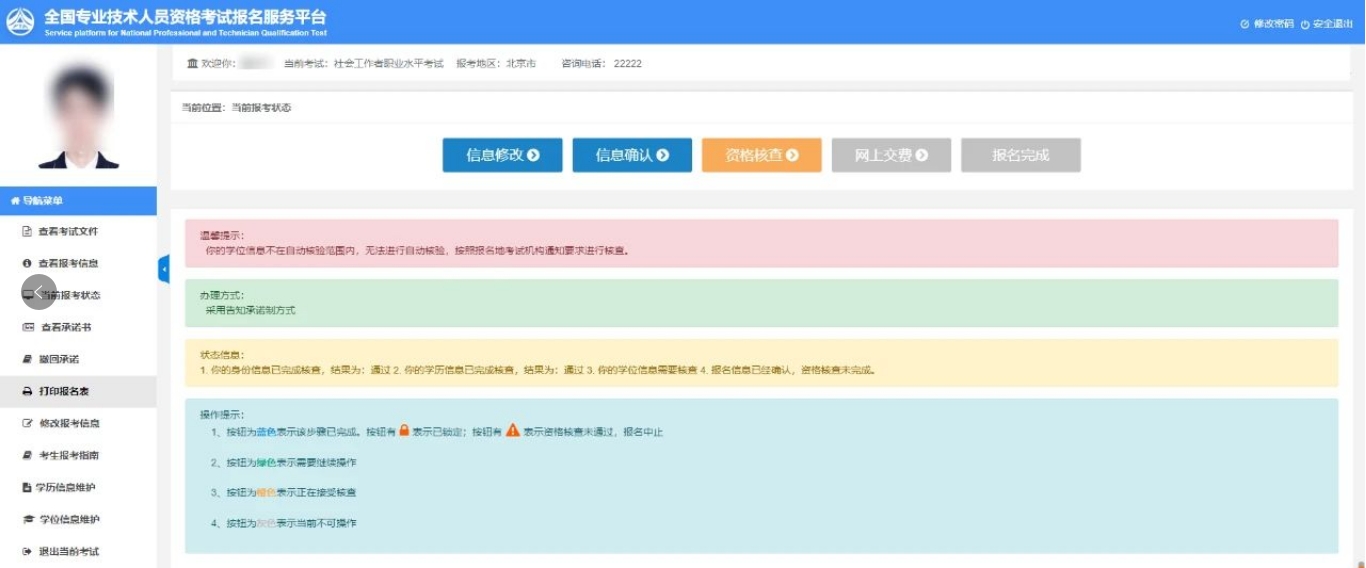Collapse the sidebar with the blue arrow tab
Viewport: 1366px width, 568px height.
[164, 269]
